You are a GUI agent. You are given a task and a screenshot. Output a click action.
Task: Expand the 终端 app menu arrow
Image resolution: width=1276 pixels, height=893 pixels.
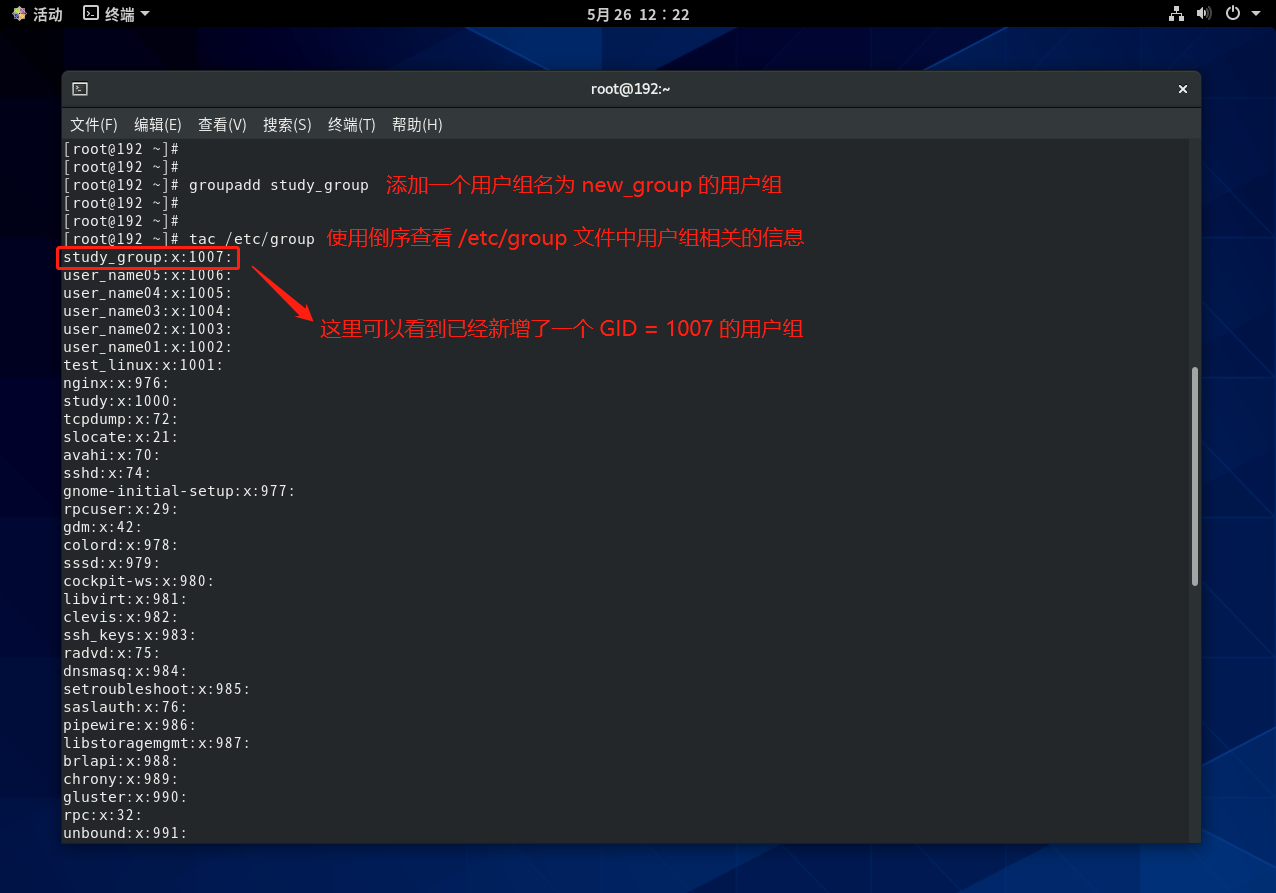click(x=145, y=14)
